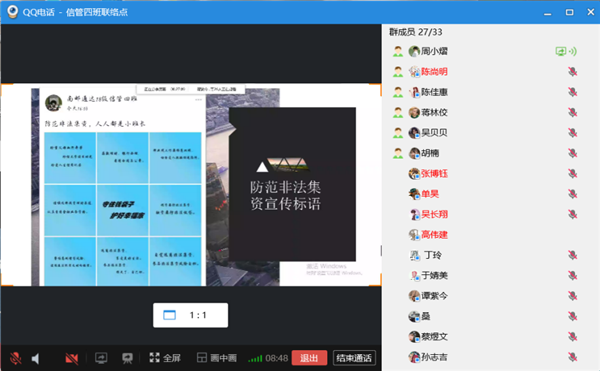
Task: Click the green signal strength bars
Action: [255, 358]
